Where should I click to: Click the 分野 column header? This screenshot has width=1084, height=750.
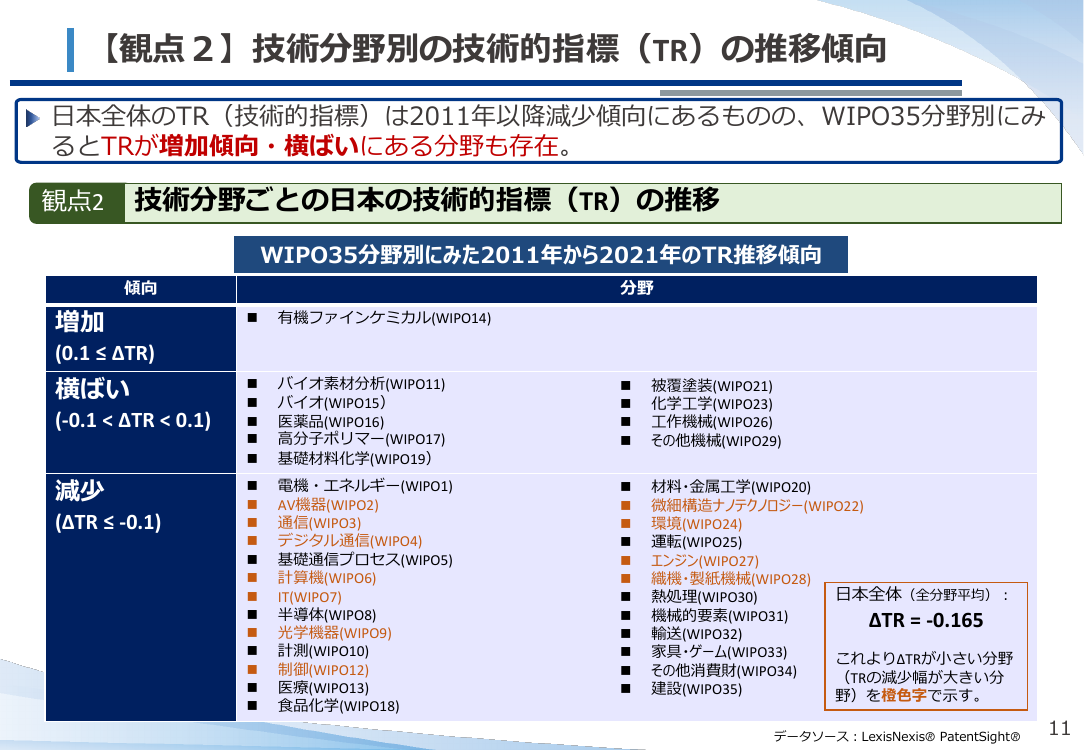click(x=637, y=289)
